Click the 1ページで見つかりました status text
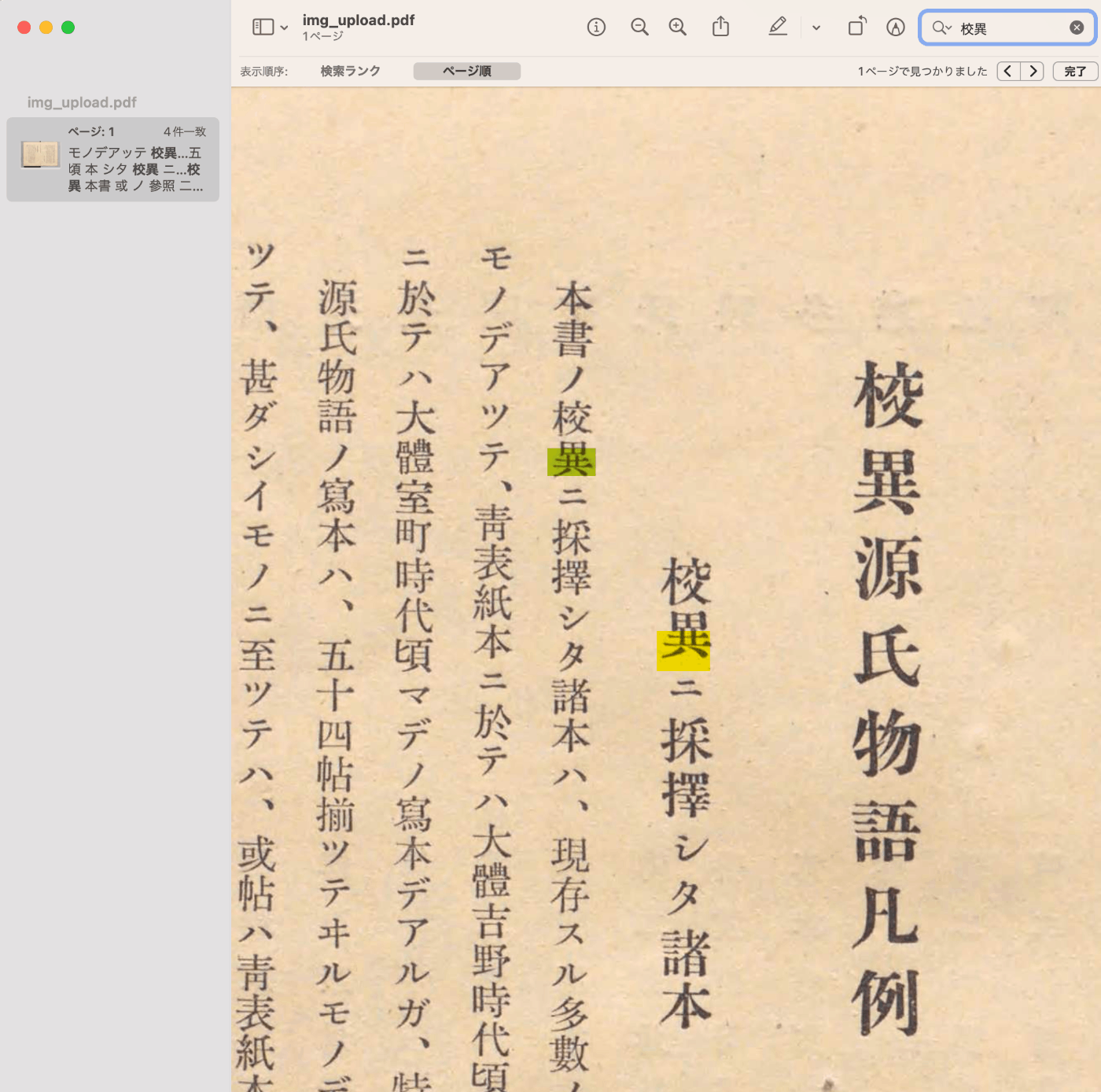1101x1092 pixels. [x=922, y=71]
